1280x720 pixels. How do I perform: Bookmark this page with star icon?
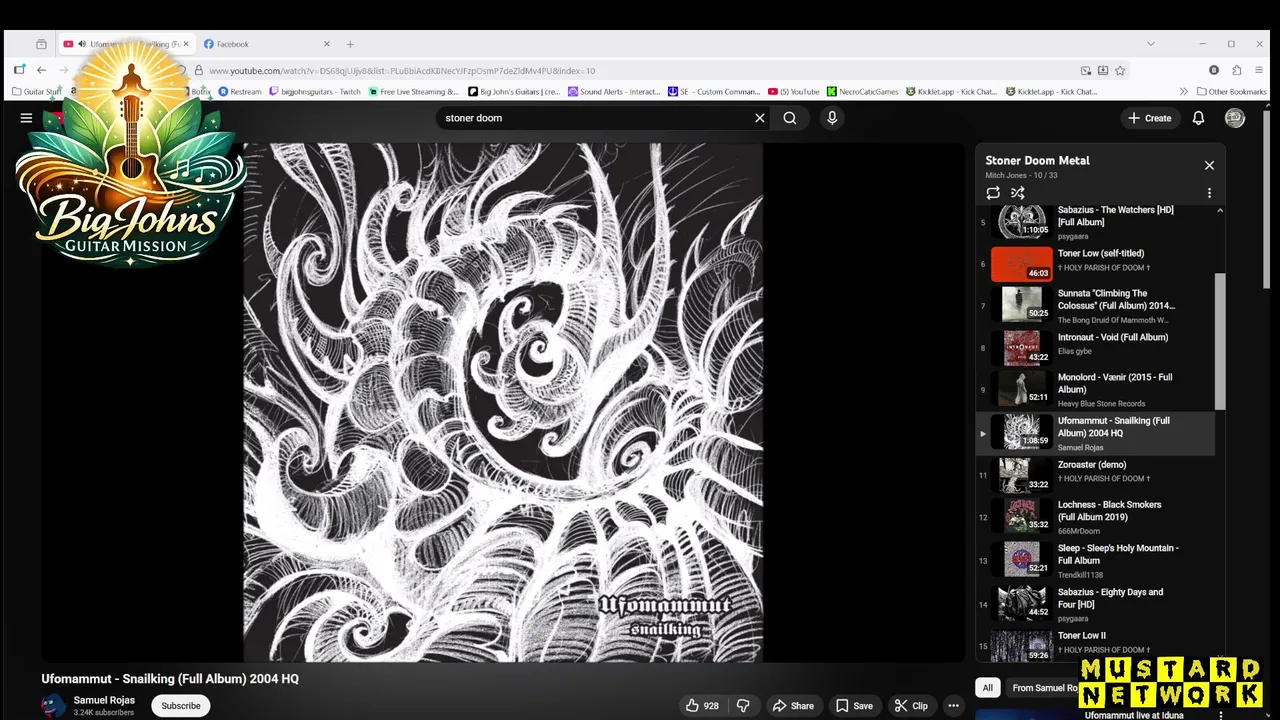[1120, 70]
